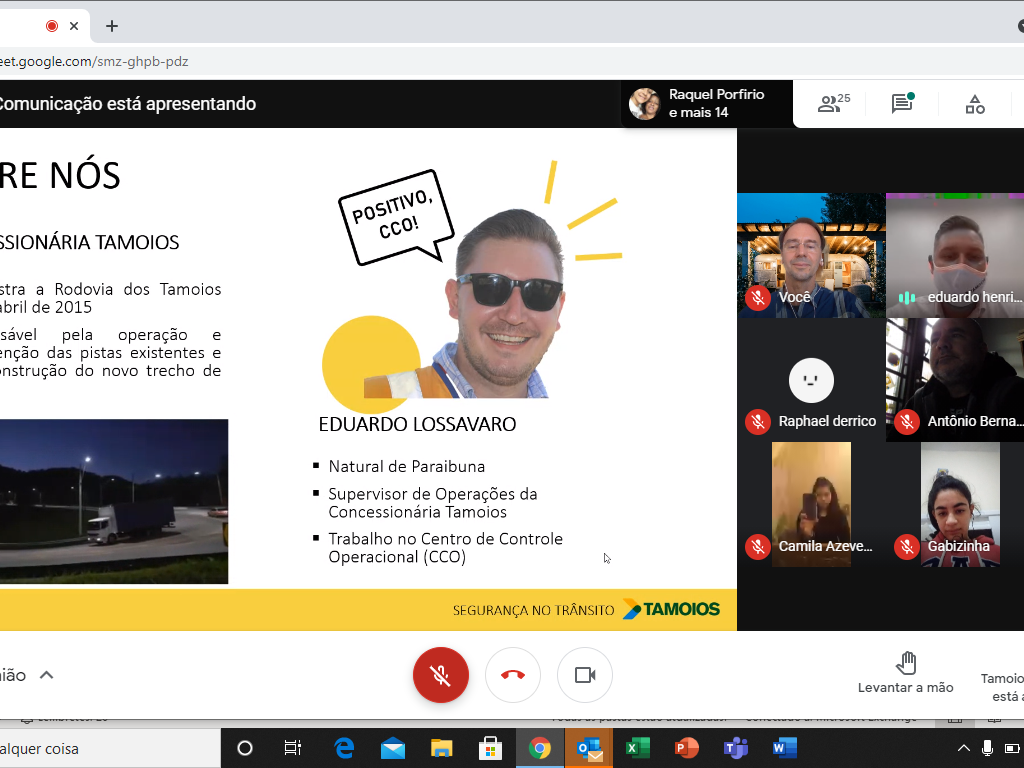Toggle the camera on or off
The width and height of the screenshot is (1024, 768).
tap(585, 675)
